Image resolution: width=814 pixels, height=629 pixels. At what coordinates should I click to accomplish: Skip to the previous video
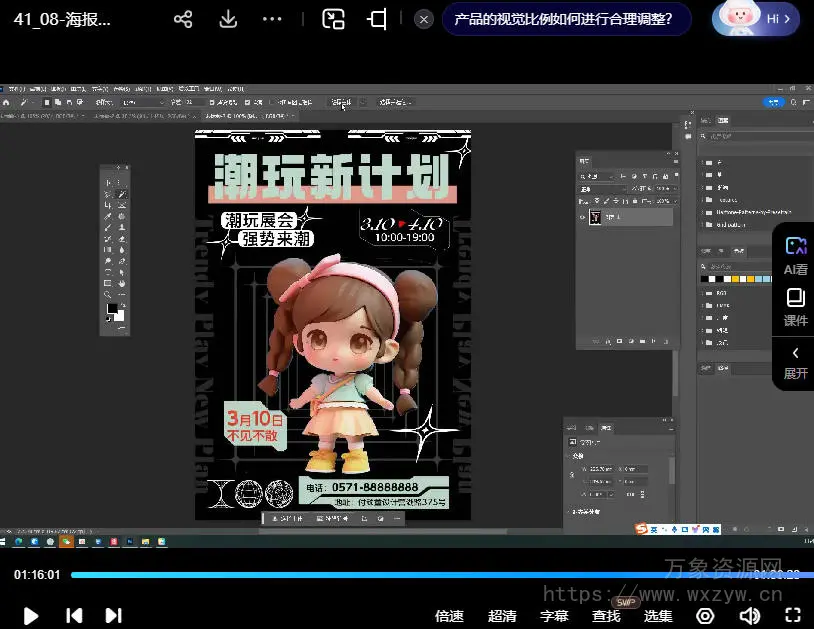(74, 616)
